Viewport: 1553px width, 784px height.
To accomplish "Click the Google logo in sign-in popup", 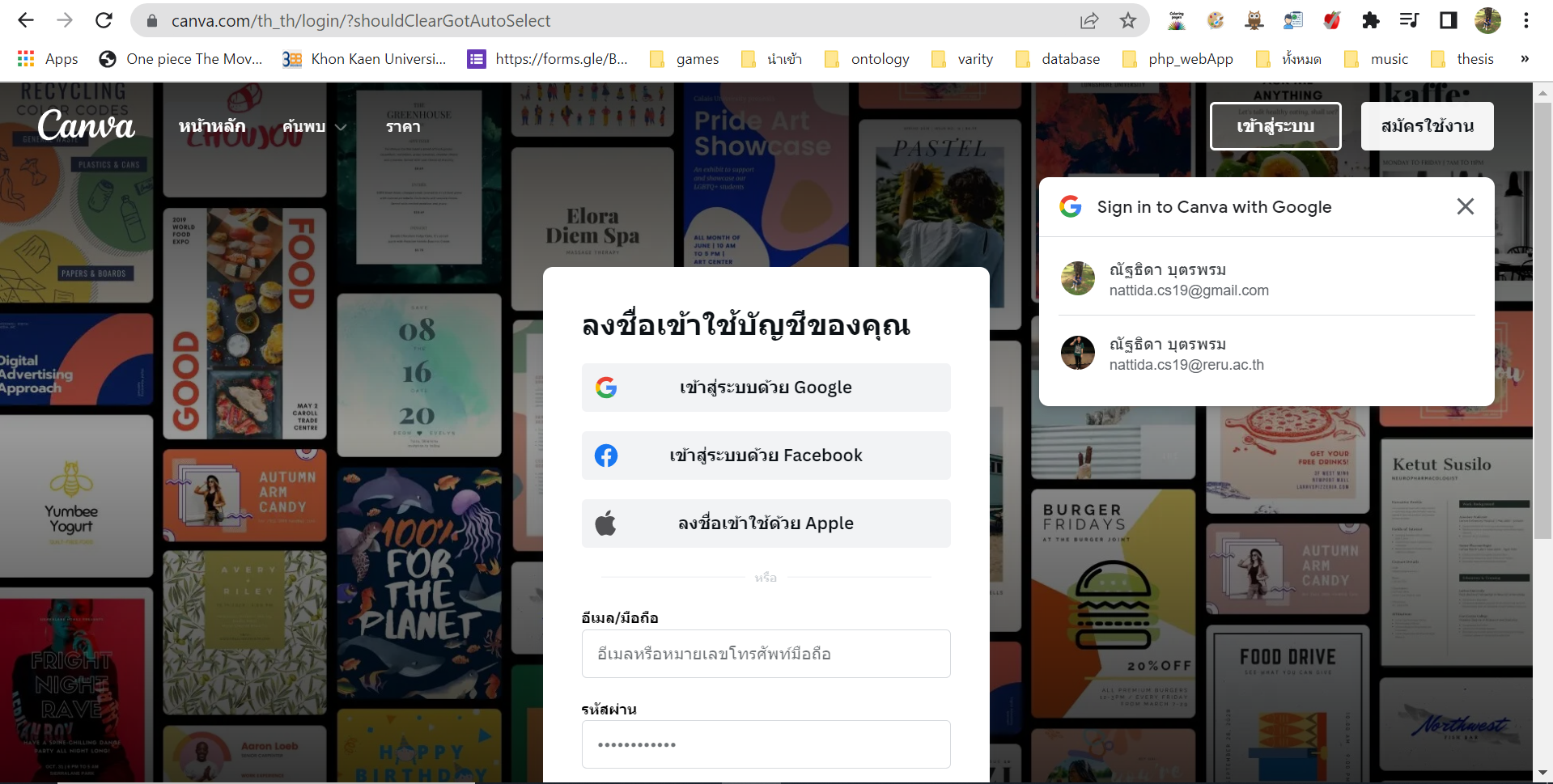I will 1071,206.
